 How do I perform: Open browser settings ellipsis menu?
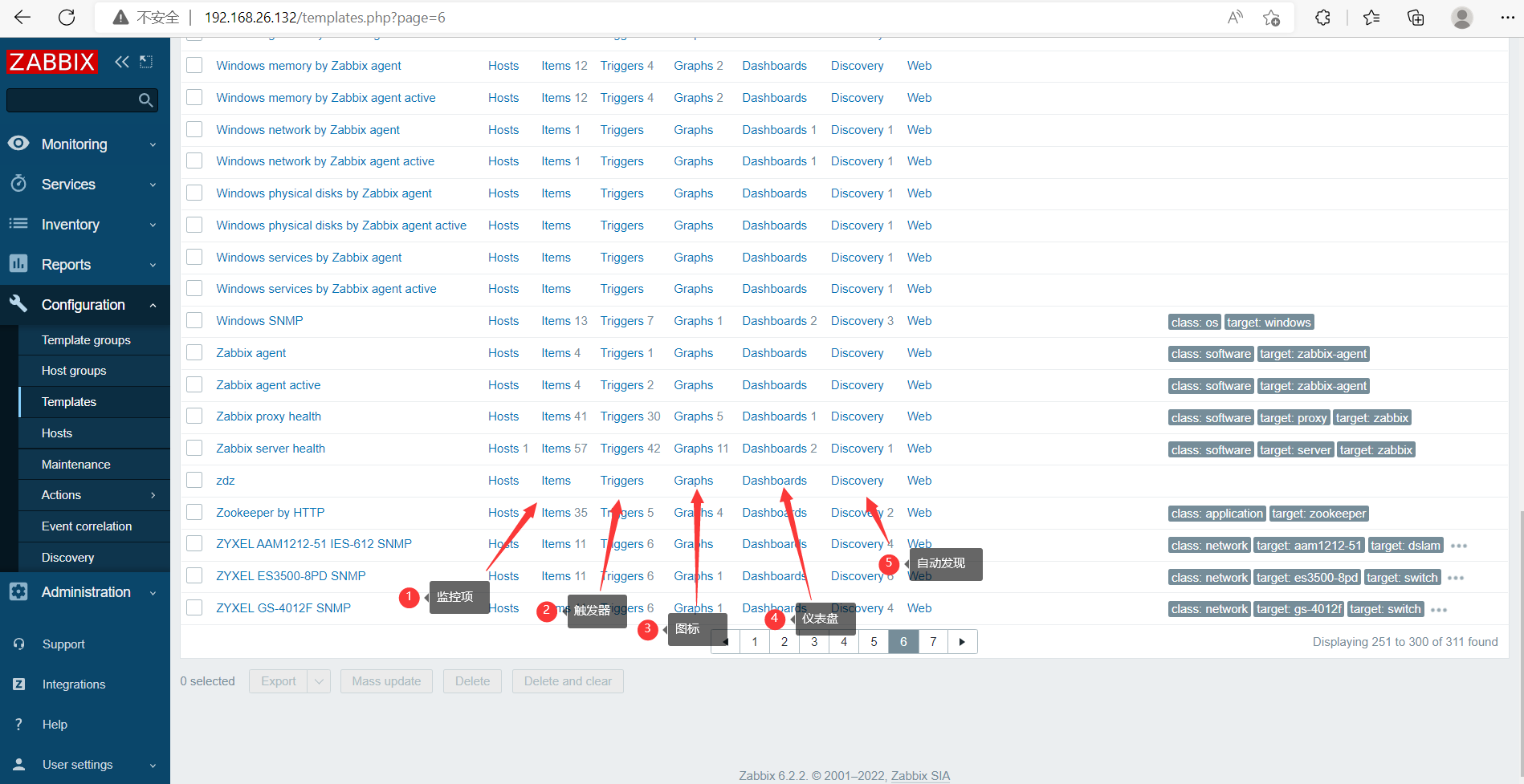(1507, 18)
